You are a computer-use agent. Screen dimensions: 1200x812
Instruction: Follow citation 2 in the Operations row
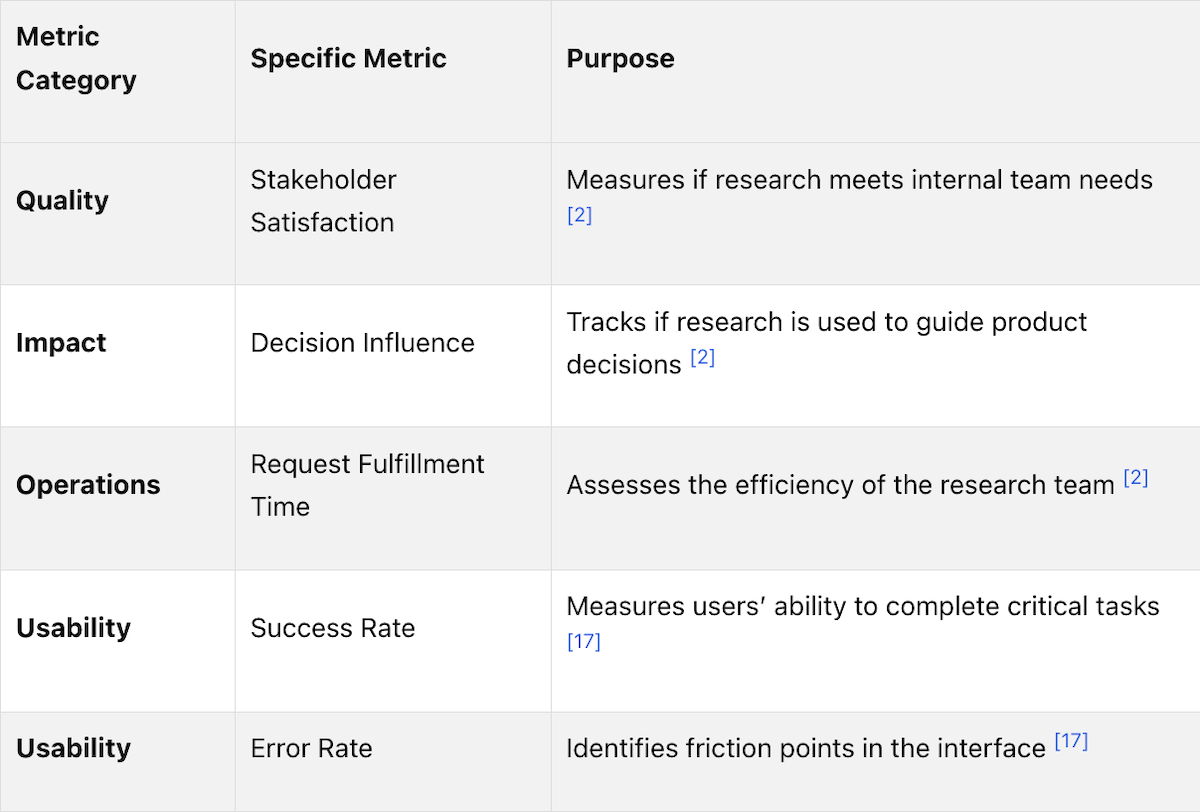coord(1135,479)
